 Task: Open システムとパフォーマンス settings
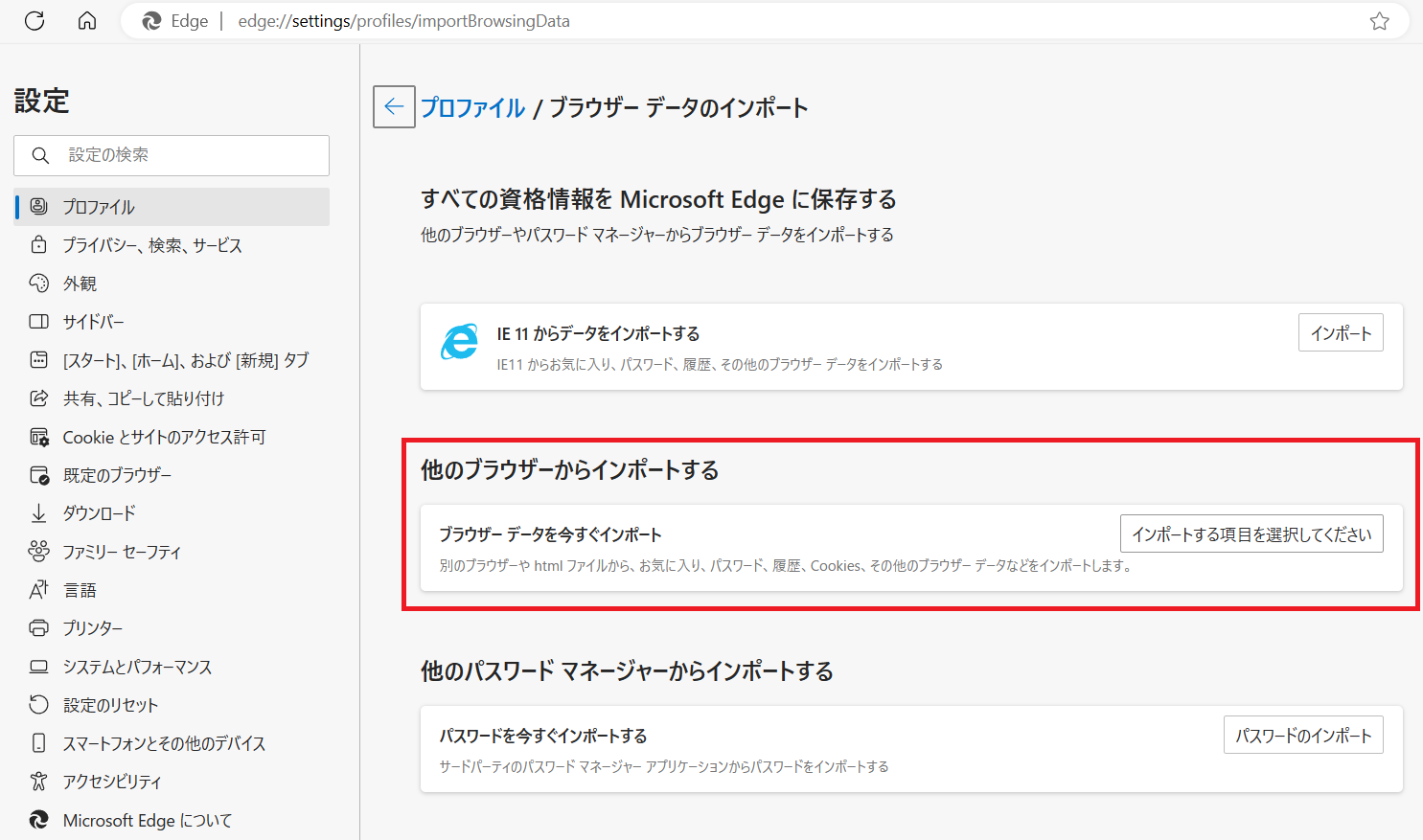click(172, 667)
